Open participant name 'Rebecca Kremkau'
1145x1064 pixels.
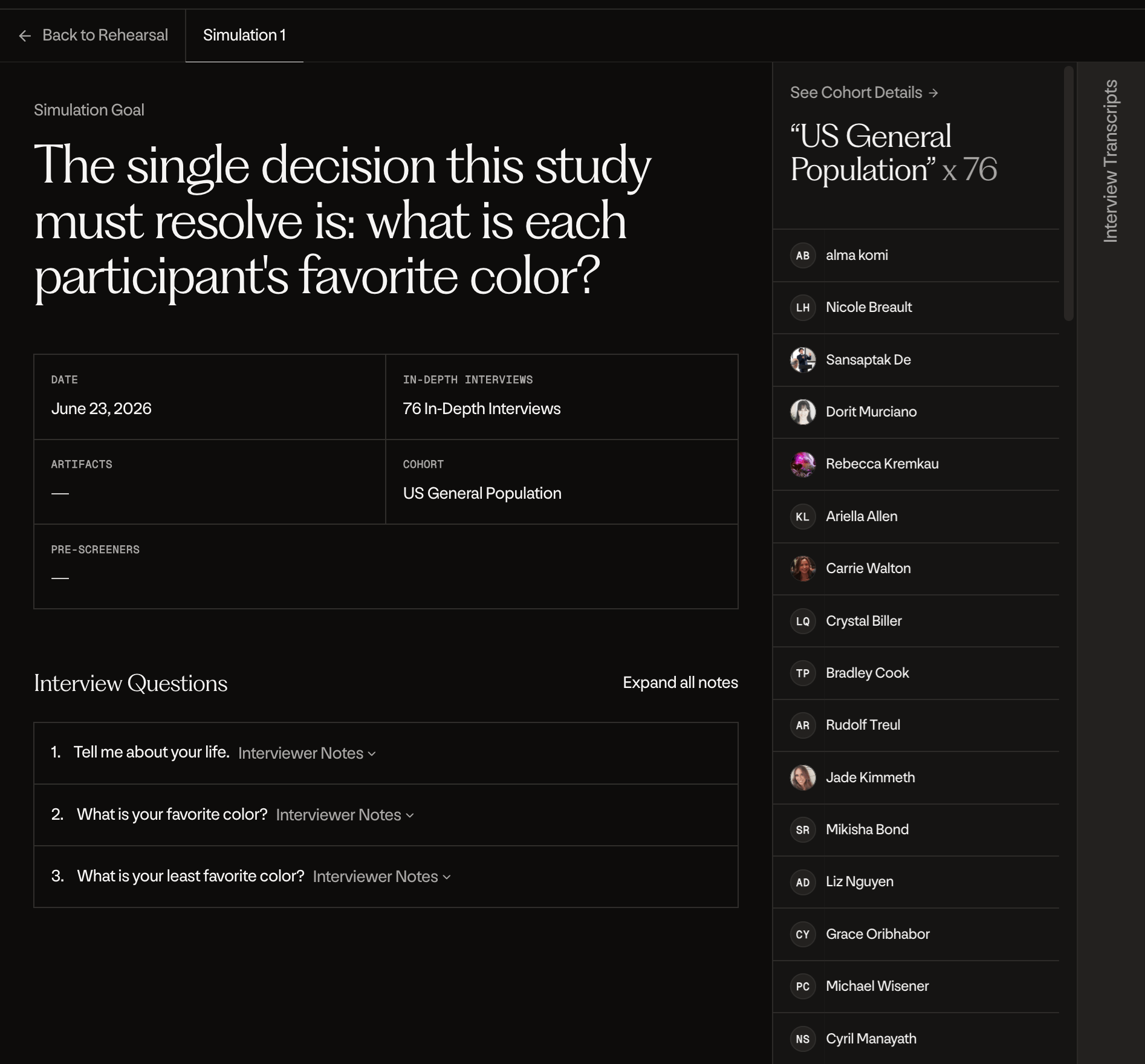(883, 464)
